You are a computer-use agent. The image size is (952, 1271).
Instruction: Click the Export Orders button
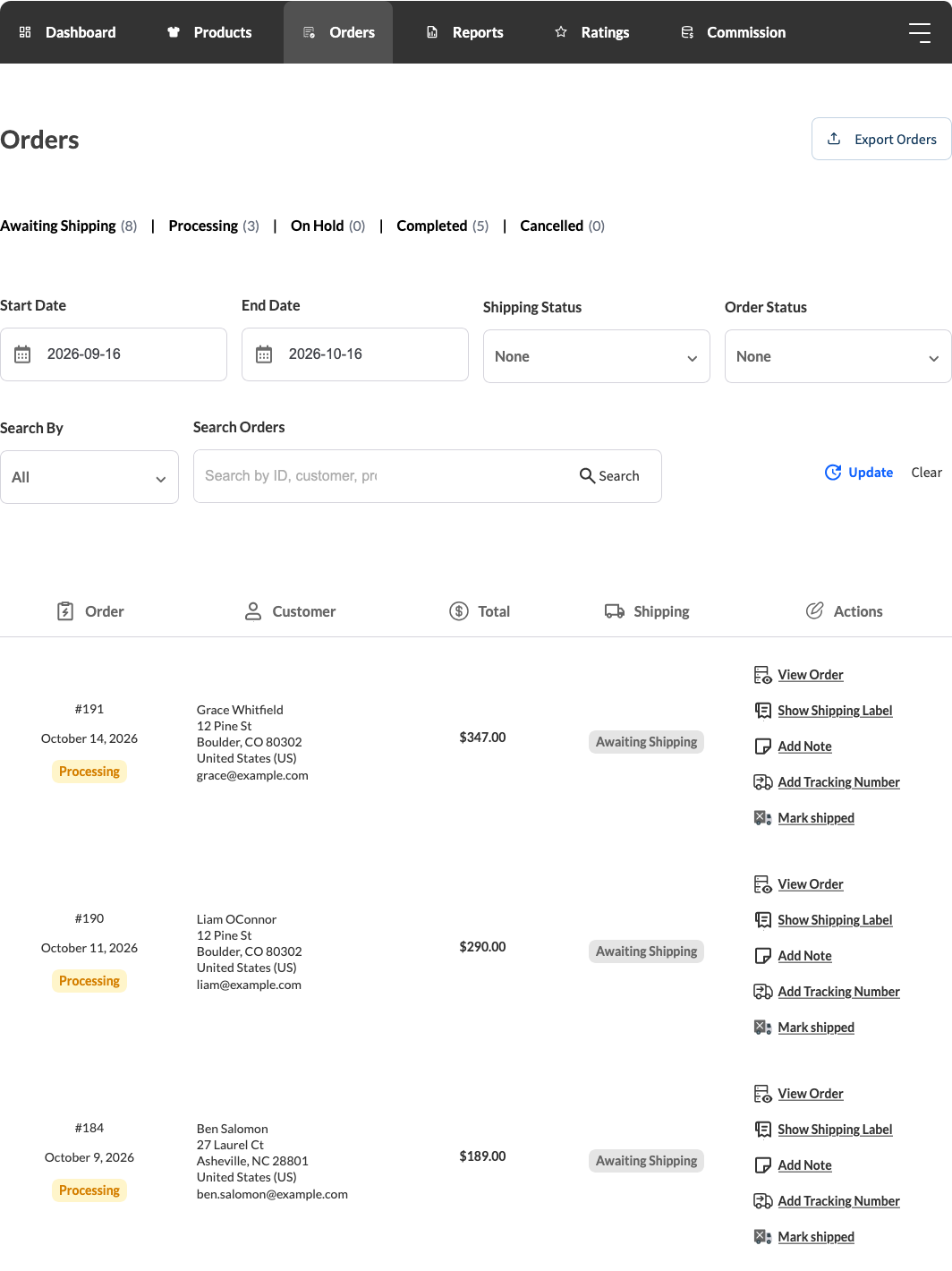881,139
